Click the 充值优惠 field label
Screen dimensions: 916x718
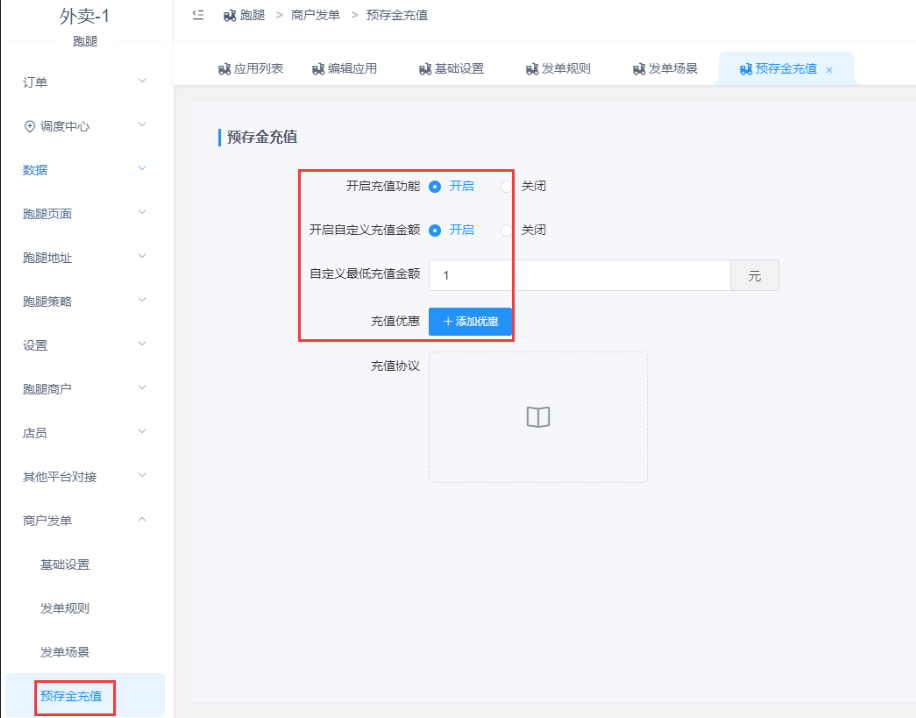tap(395, 321)
